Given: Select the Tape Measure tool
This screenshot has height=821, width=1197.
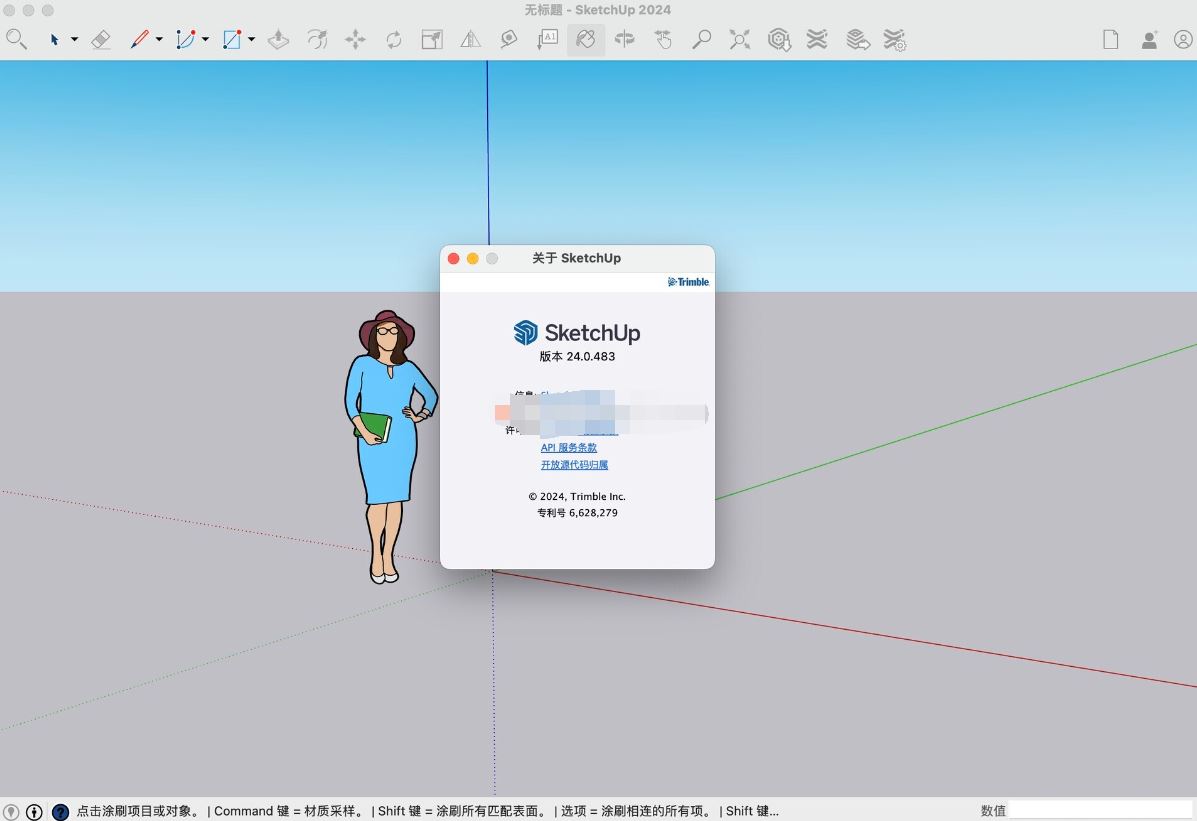Looking at the screenshot, I should [509, 39].
